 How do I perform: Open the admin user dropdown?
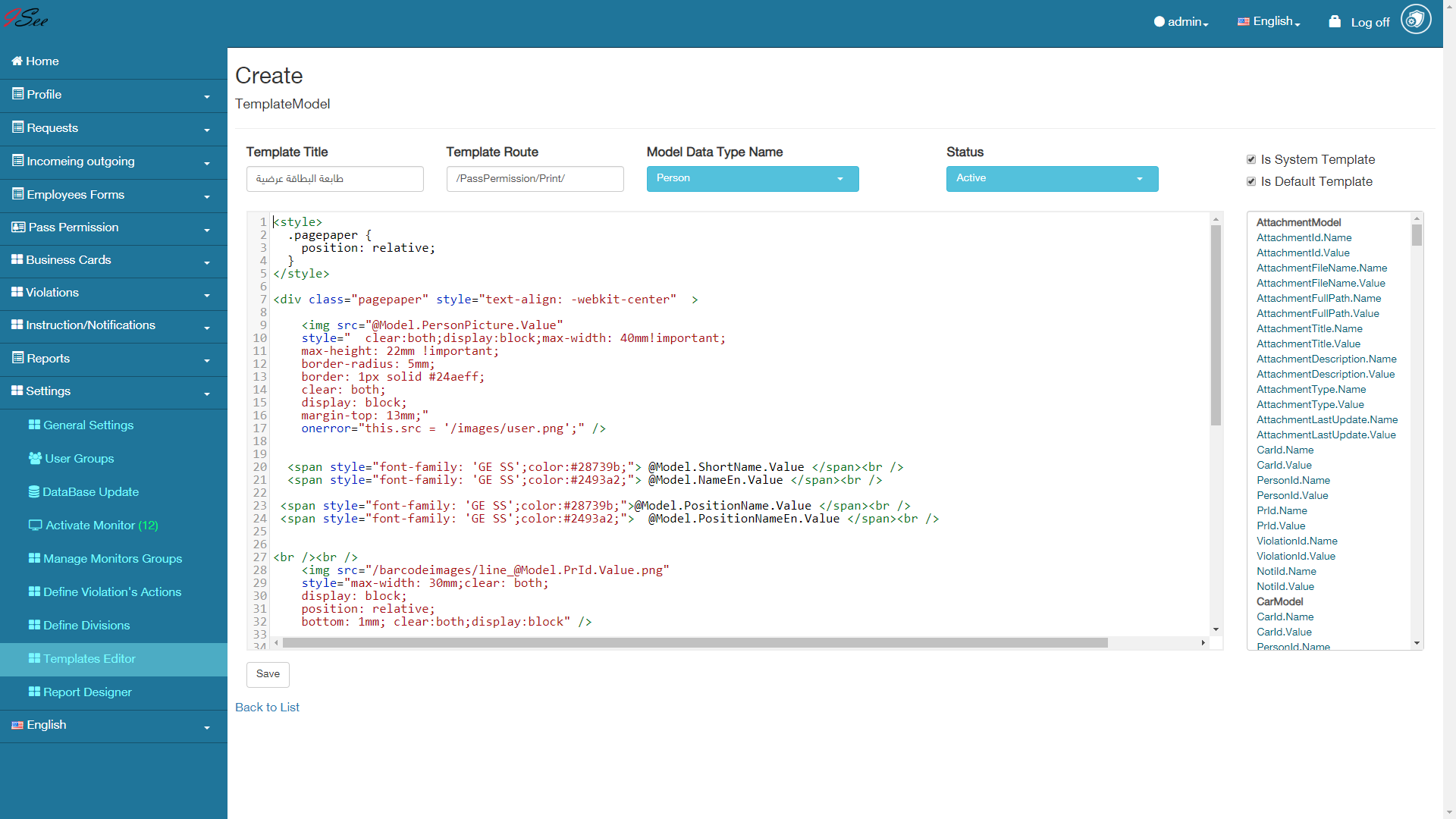point(1181,22)
